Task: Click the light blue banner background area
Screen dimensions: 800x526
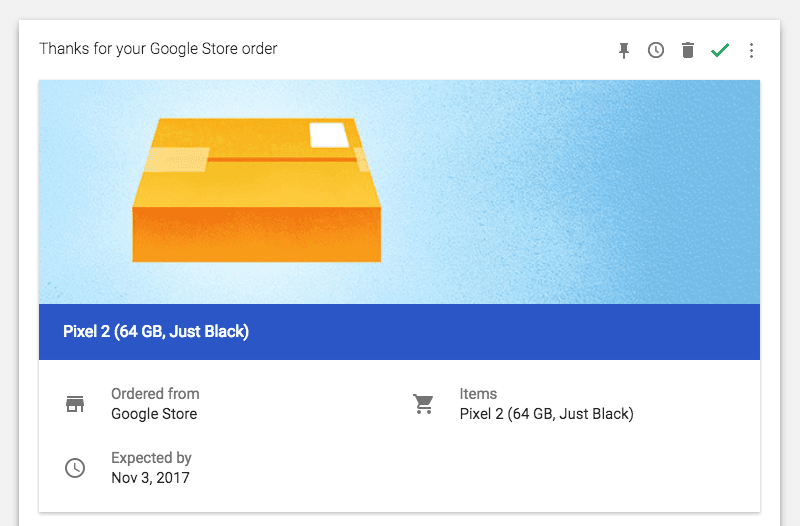Action: pyautogui.click(x=600, y=190)
